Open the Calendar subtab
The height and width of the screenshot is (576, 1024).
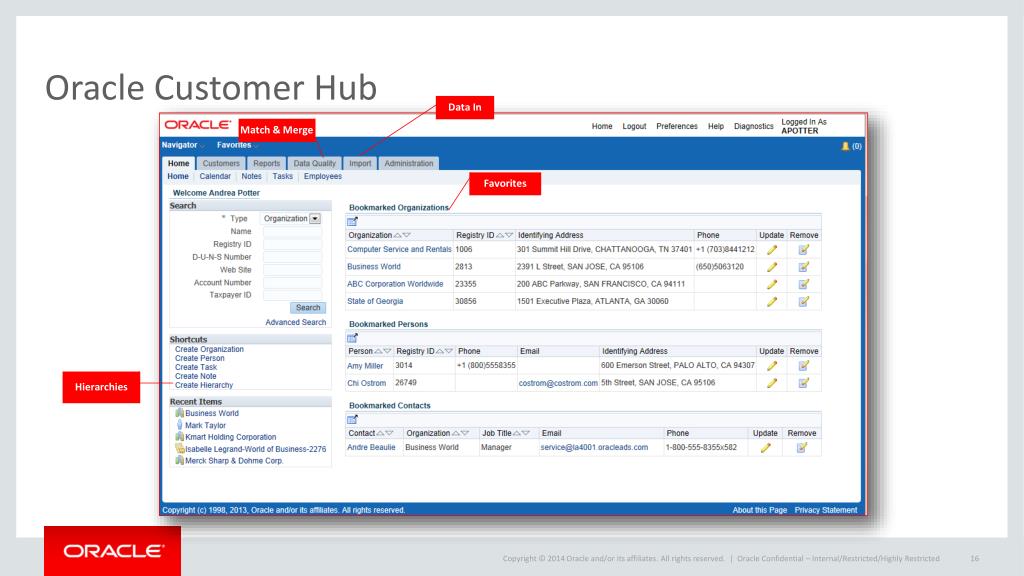(x=215, y=176)
